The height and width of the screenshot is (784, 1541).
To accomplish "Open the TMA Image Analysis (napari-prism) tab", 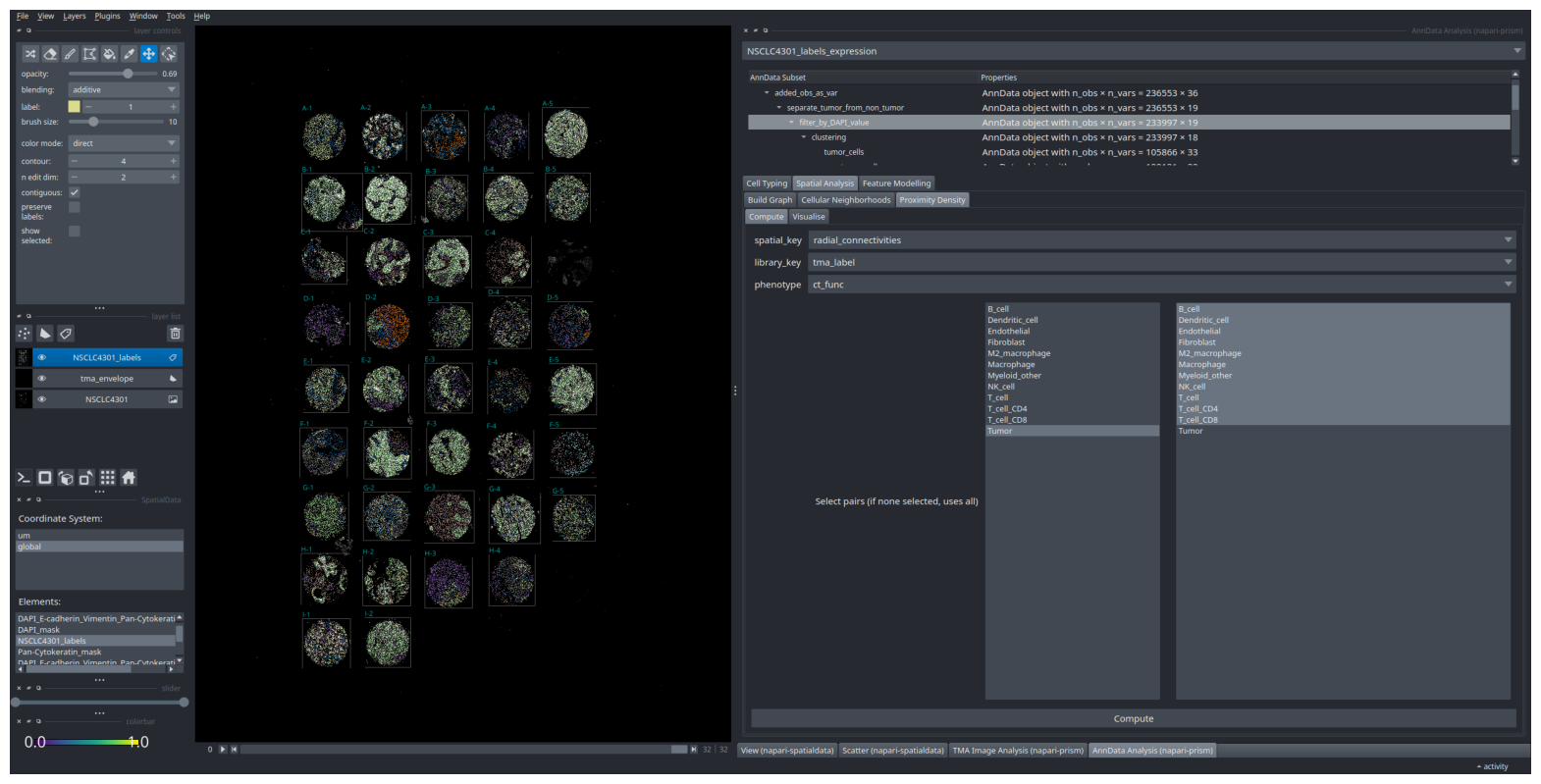I will 1018,751.
